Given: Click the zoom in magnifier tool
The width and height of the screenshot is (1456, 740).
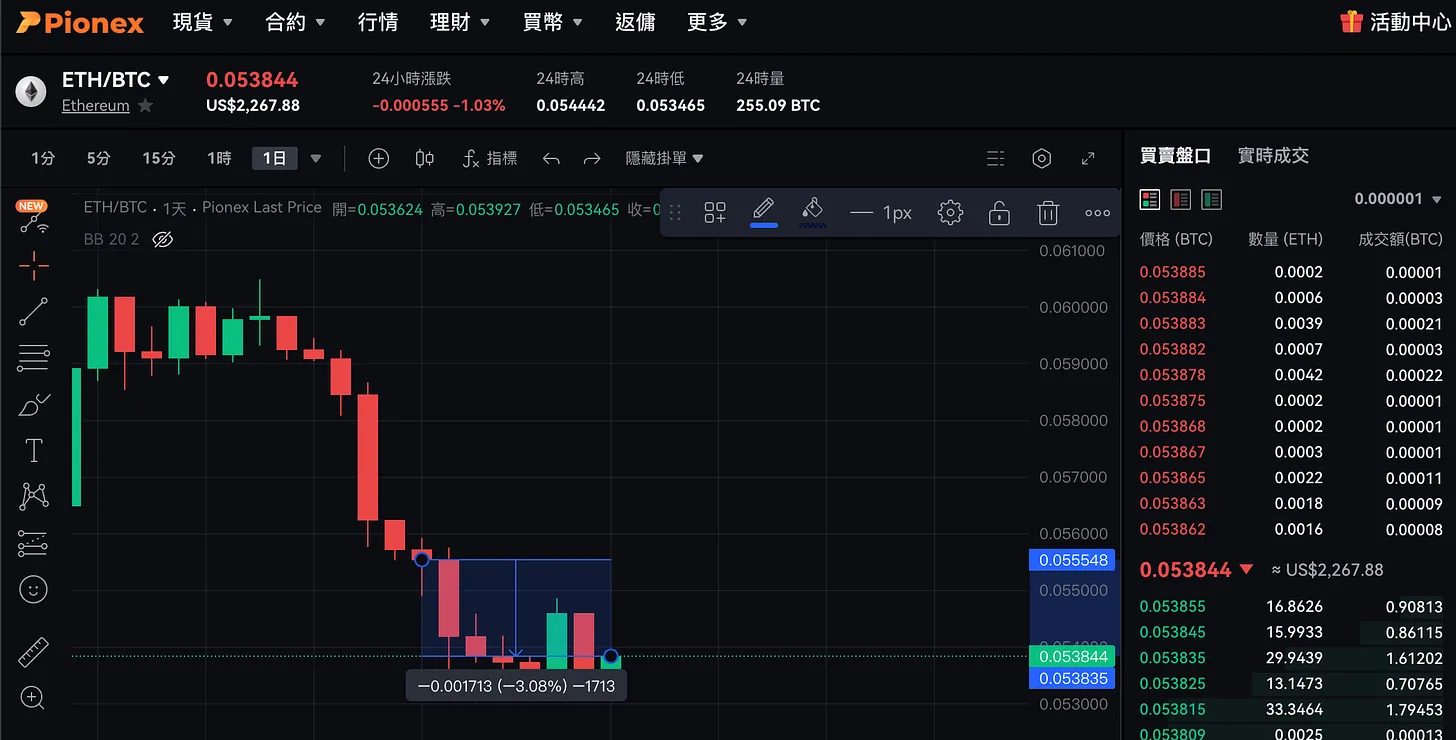Looking at the screenshot, I should (33, 698).
